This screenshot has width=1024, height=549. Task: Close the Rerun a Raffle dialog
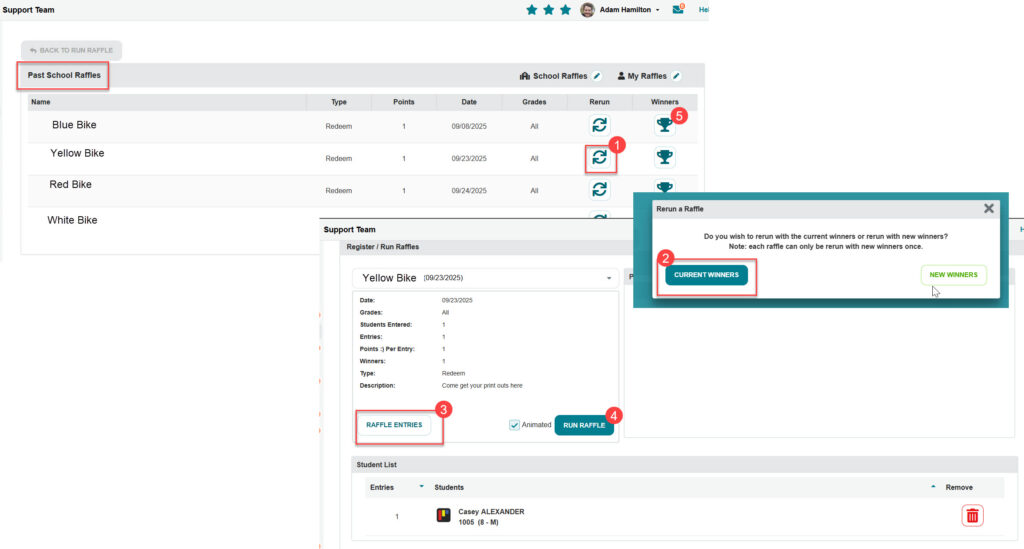(988, 208)
